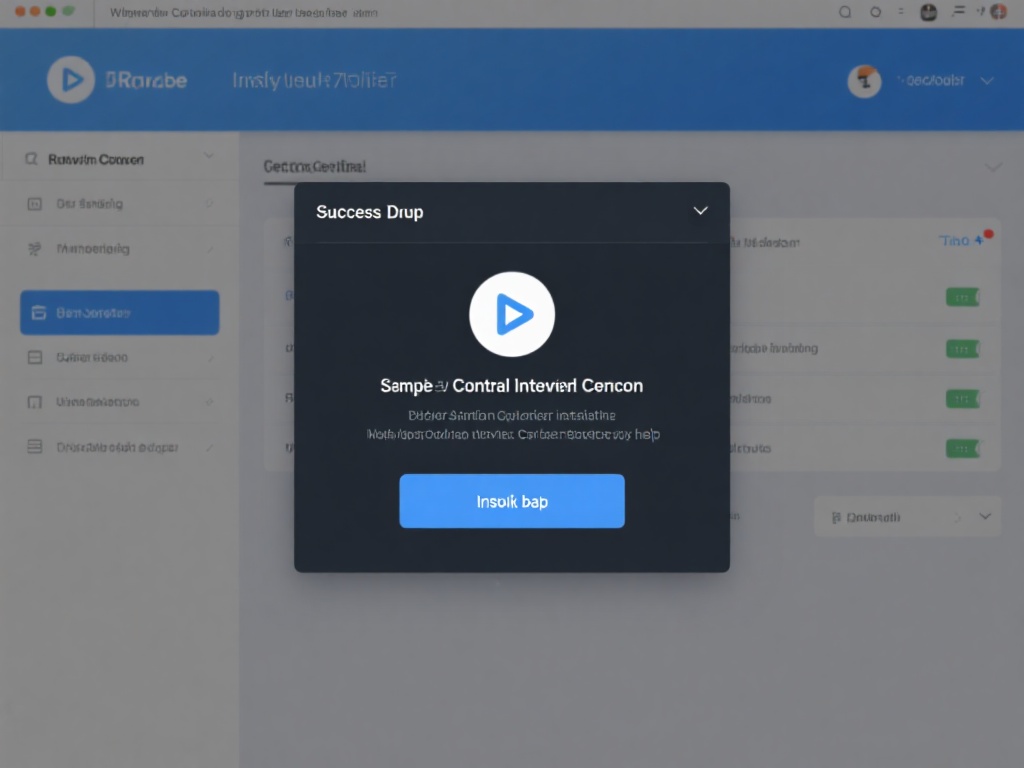This screenshot has height=768, width=1024.
Task: Click the blue Tino link with red dot
Action: click(x=955, y=241)
